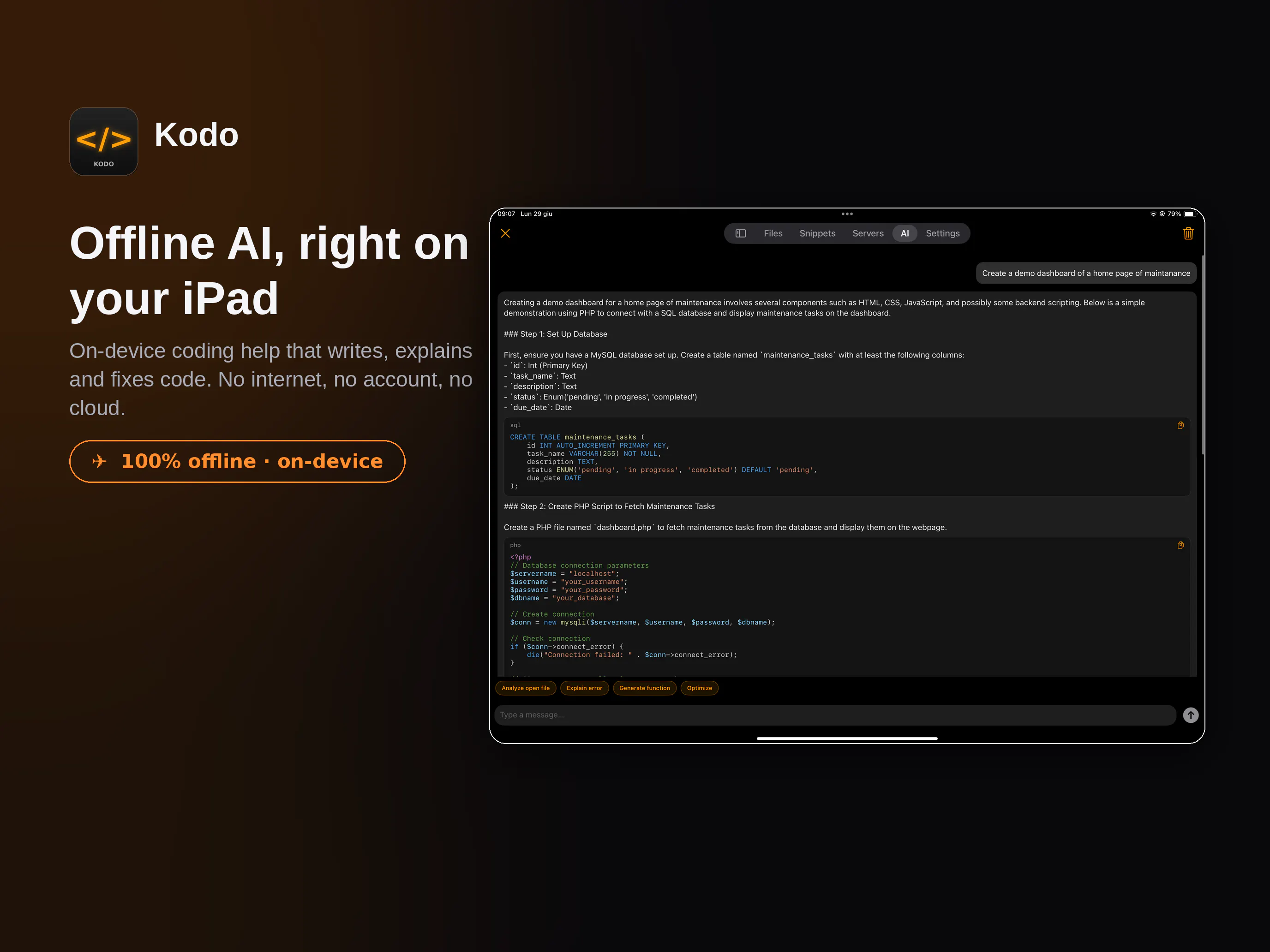Tap the 09:07 clock in status bar

[x=506, y=214]
